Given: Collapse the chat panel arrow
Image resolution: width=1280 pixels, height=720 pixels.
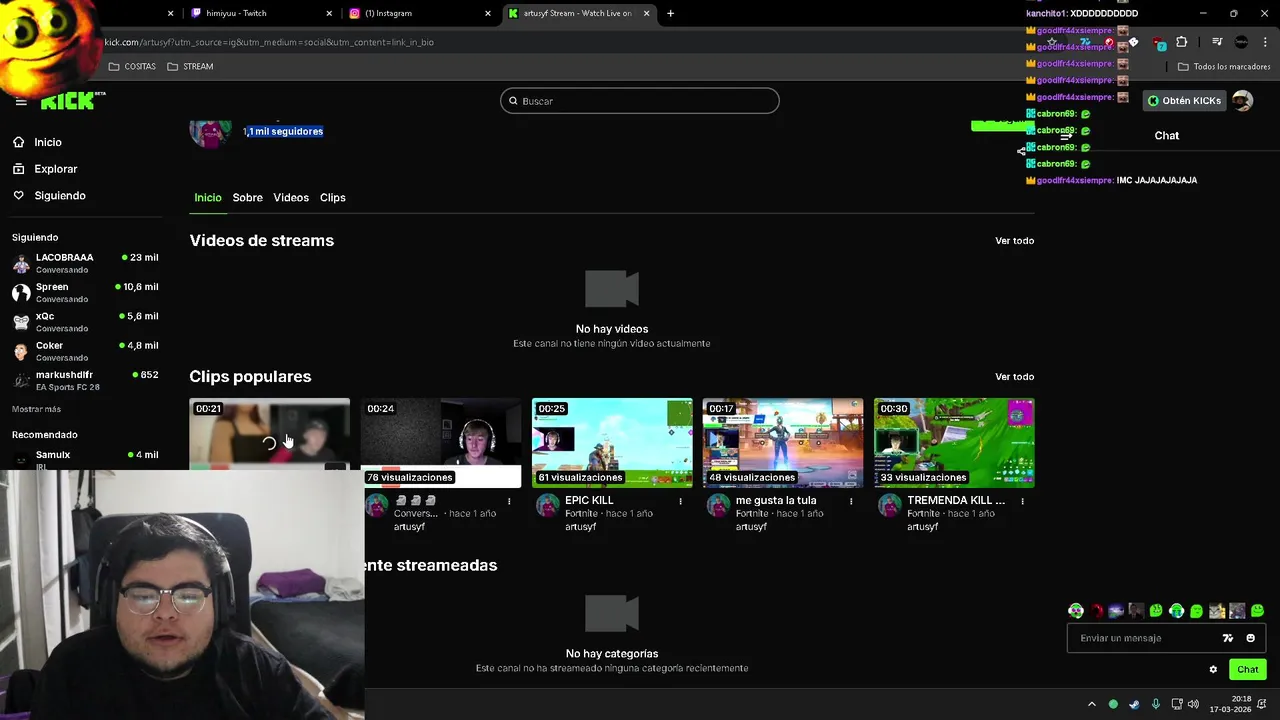Looking at the screenshot, I should [x=1067, y=136].
